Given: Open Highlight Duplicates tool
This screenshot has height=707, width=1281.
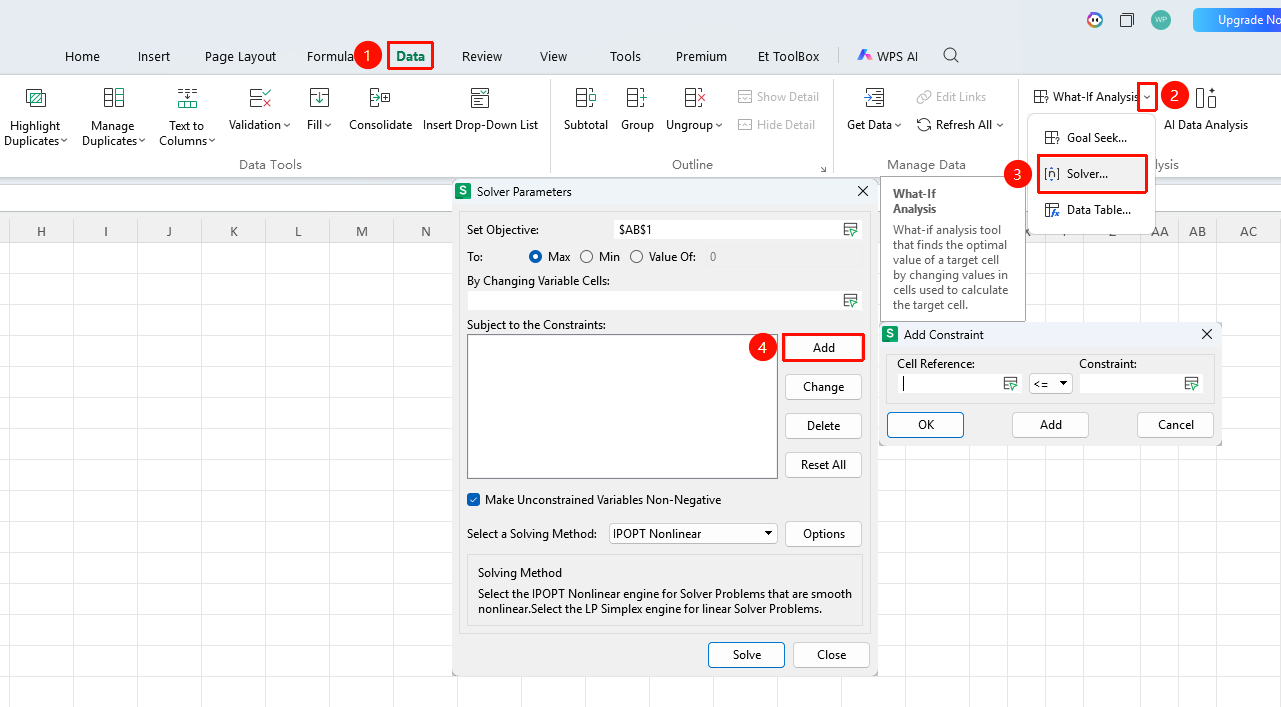Looking at the screenshot, I should tap(36, 116).
